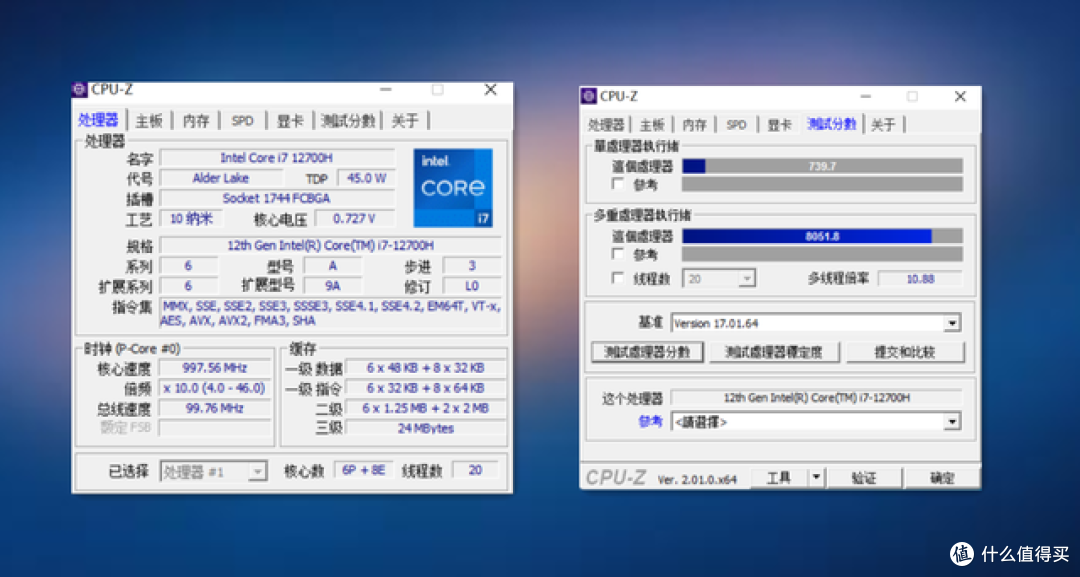Open the SPD tab in the left window

click(242, 121)
